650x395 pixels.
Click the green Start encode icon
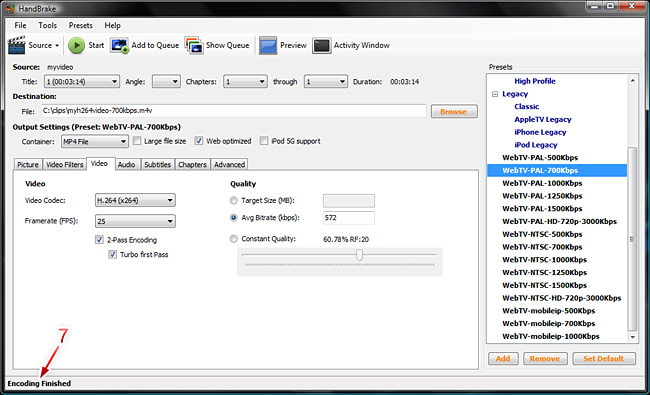point(76,46)
